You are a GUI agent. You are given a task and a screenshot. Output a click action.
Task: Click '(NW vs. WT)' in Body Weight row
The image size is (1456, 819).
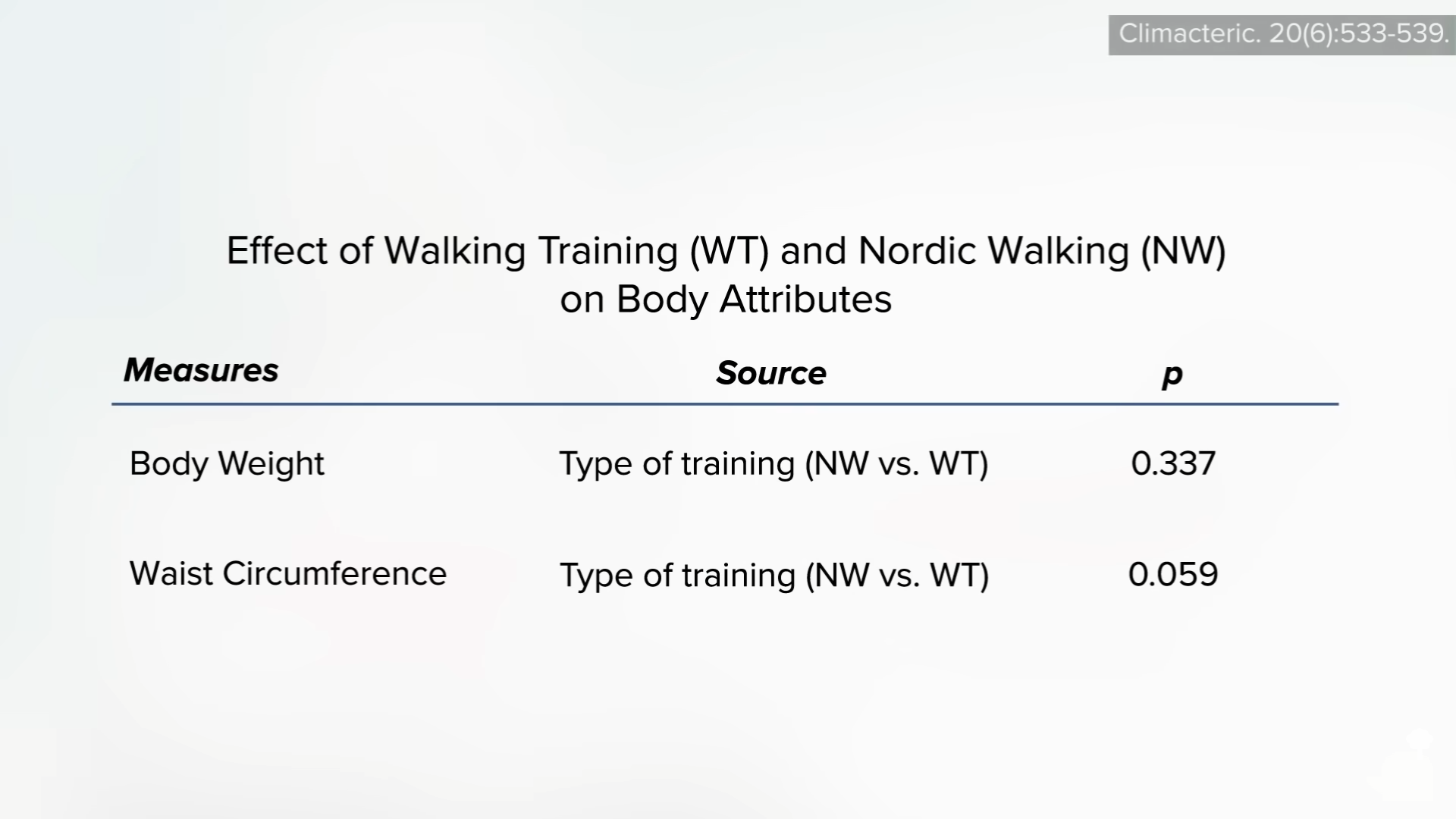pos(896,463)
